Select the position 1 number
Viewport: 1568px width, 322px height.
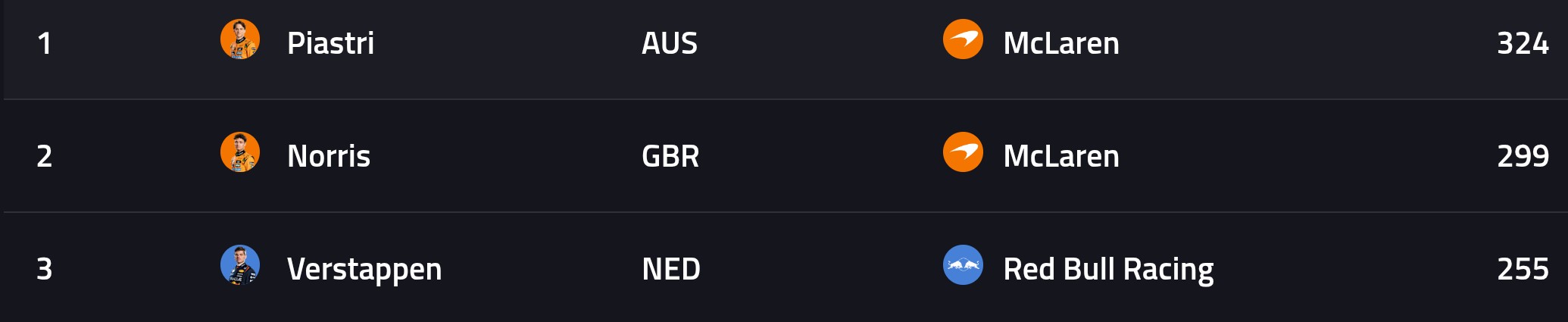click(45, 43)
